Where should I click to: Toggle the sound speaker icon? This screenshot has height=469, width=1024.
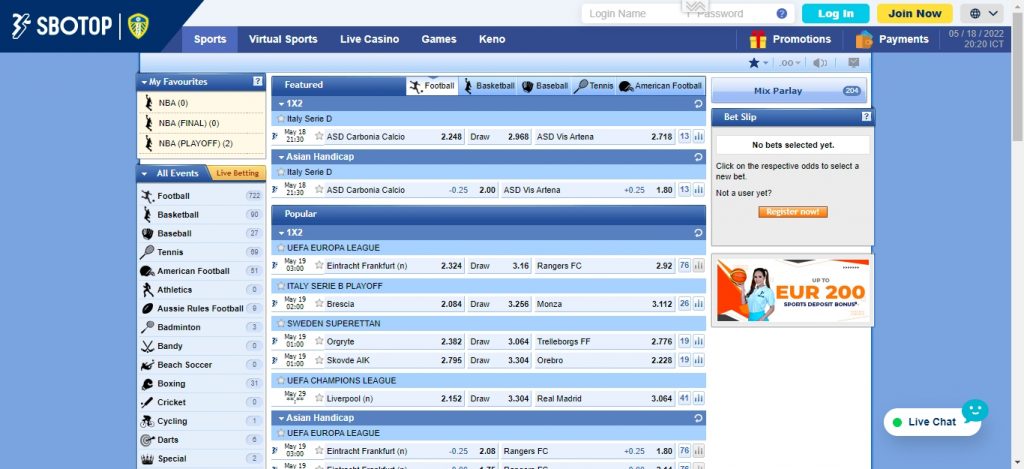pyautogui.click(x=820, y=63)
